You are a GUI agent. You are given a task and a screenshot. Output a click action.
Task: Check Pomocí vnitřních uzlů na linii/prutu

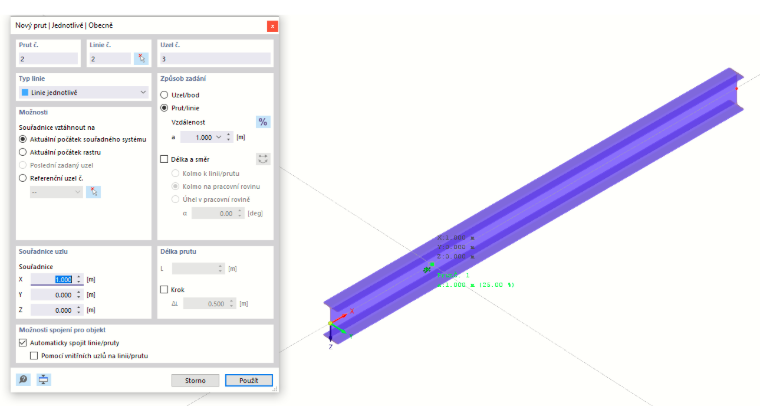click(x=34, y=356)
